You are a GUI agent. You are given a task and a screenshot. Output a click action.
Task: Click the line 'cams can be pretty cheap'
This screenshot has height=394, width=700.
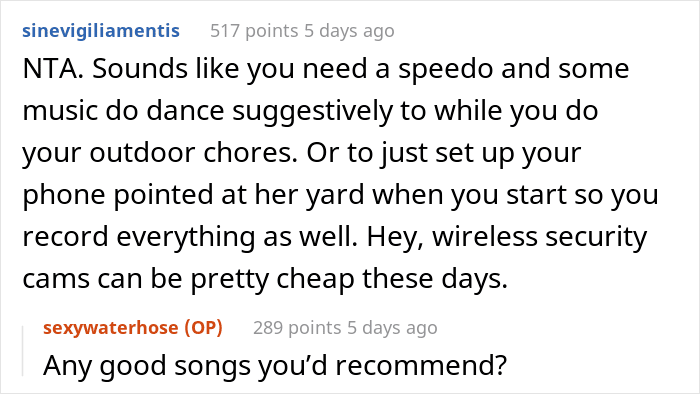click(x=265, y=279)
